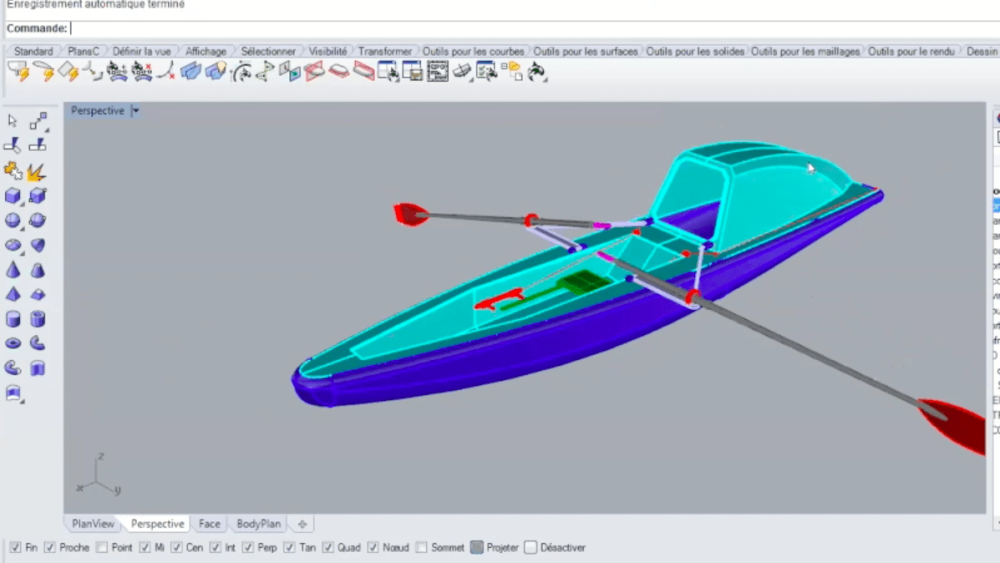
Task: Pick the Sphere solid tool
Action: (x=13, y=221)
